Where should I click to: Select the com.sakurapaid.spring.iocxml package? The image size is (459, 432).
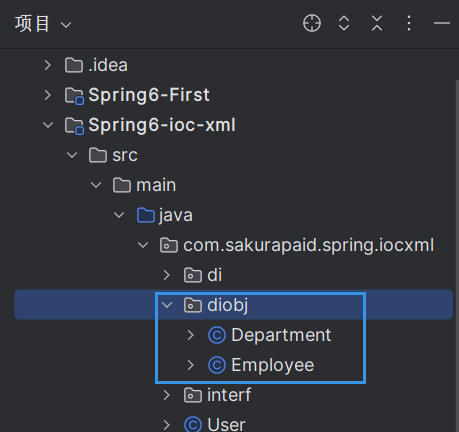(309, 245)
